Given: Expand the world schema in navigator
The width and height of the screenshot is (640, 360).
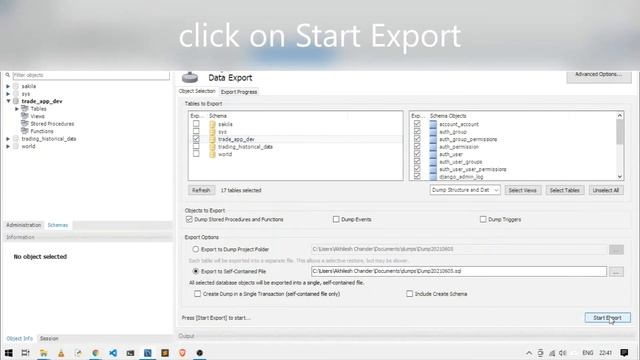Looking at the screenshot, I should (8, 146).
